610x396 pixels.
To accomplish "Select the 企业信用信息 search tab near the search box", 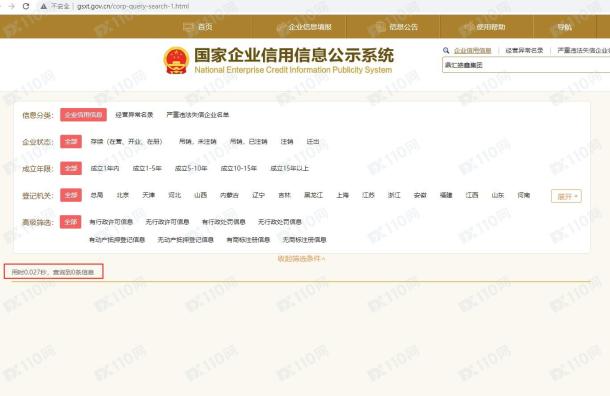I will pyautogui.click(x=472, y=51).
